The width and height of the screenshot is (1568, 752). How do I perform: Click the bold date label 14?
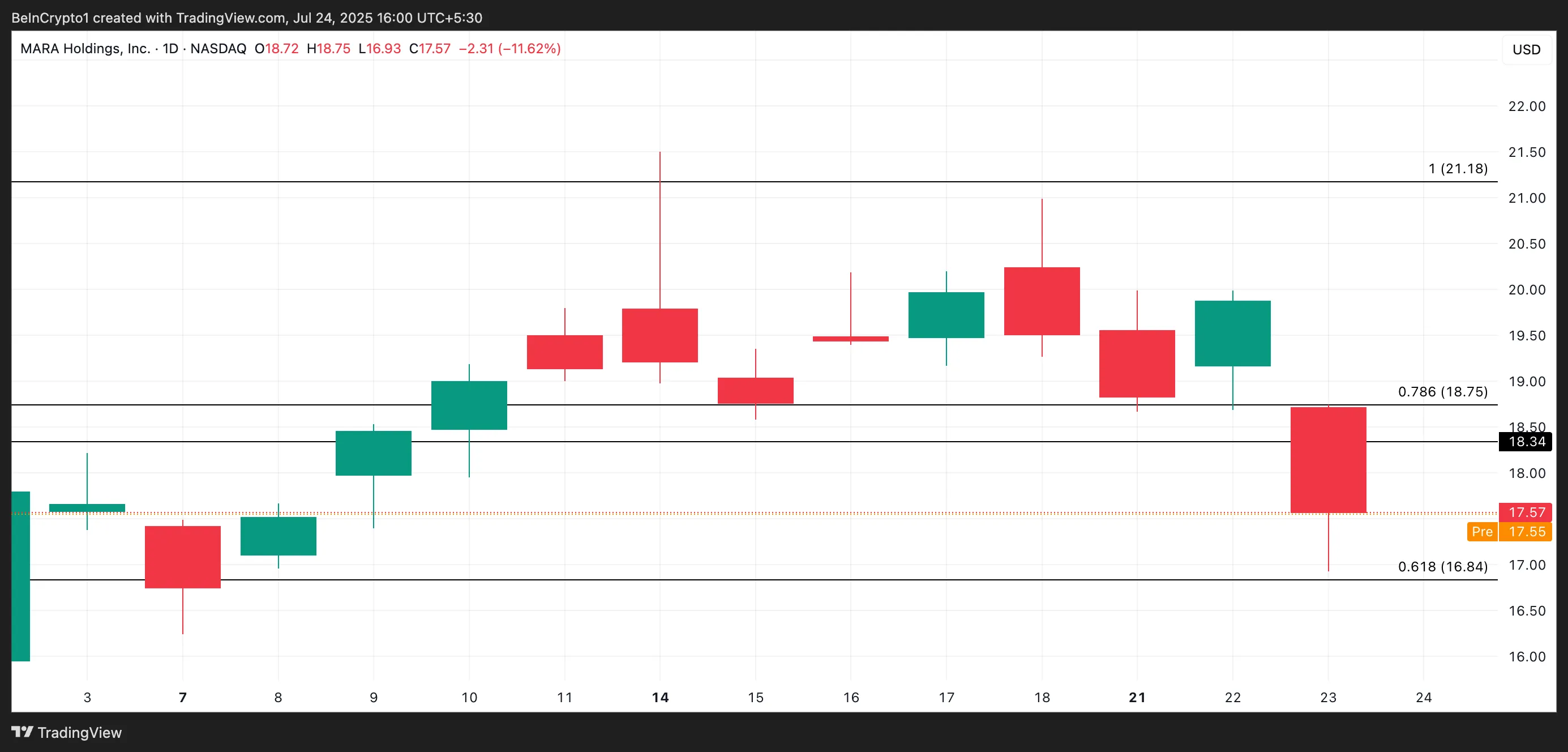(660, 697)
